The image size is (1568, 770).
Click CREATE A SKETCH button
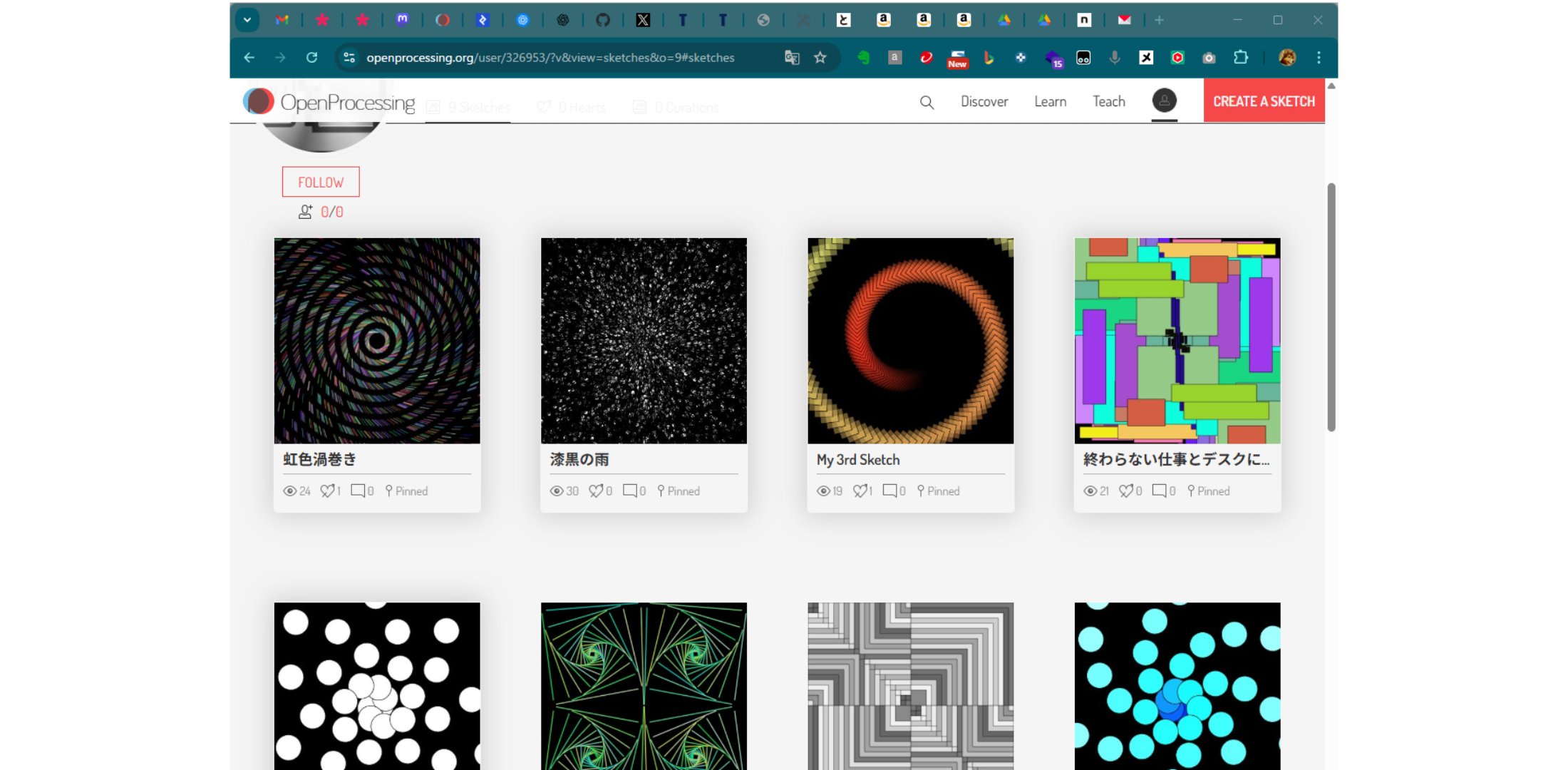pos(1264,101)
